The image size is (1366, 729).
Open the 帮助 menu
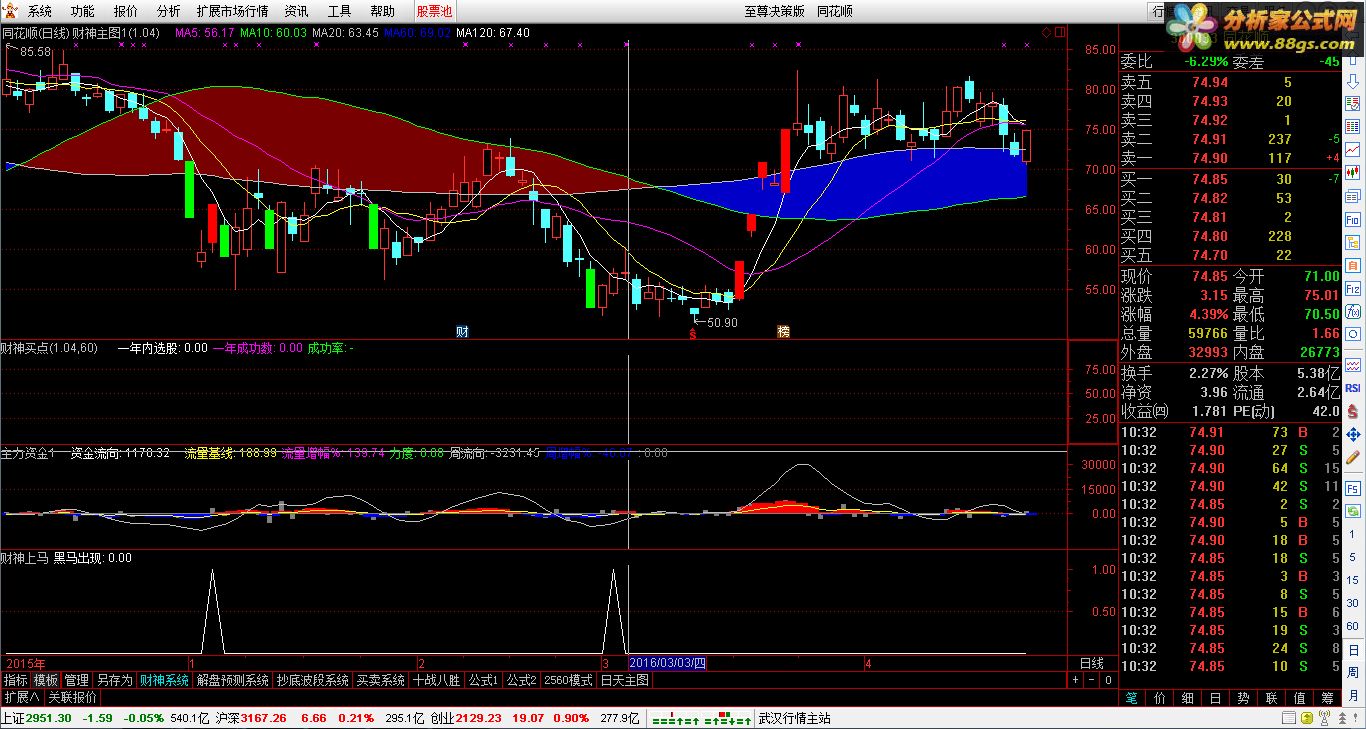[x=382, y=11]
